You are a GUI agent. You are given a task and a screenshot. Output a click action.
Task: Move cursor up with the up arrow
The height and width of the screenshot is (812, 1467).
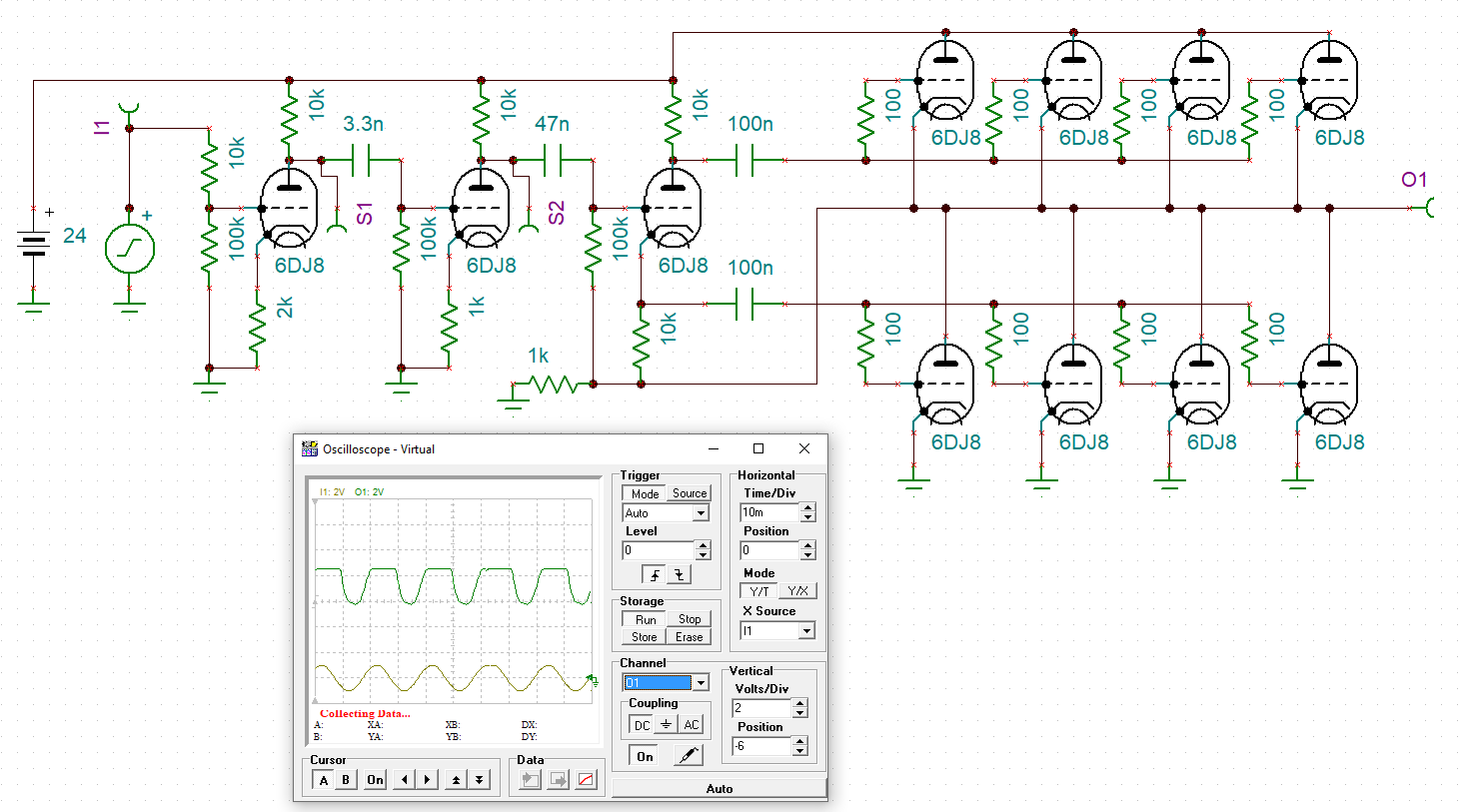click(456, 780)
